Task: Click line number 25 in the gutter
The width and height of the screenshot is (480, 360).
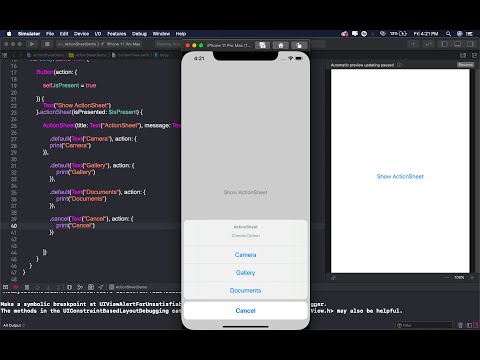Action: pos(14,126)
